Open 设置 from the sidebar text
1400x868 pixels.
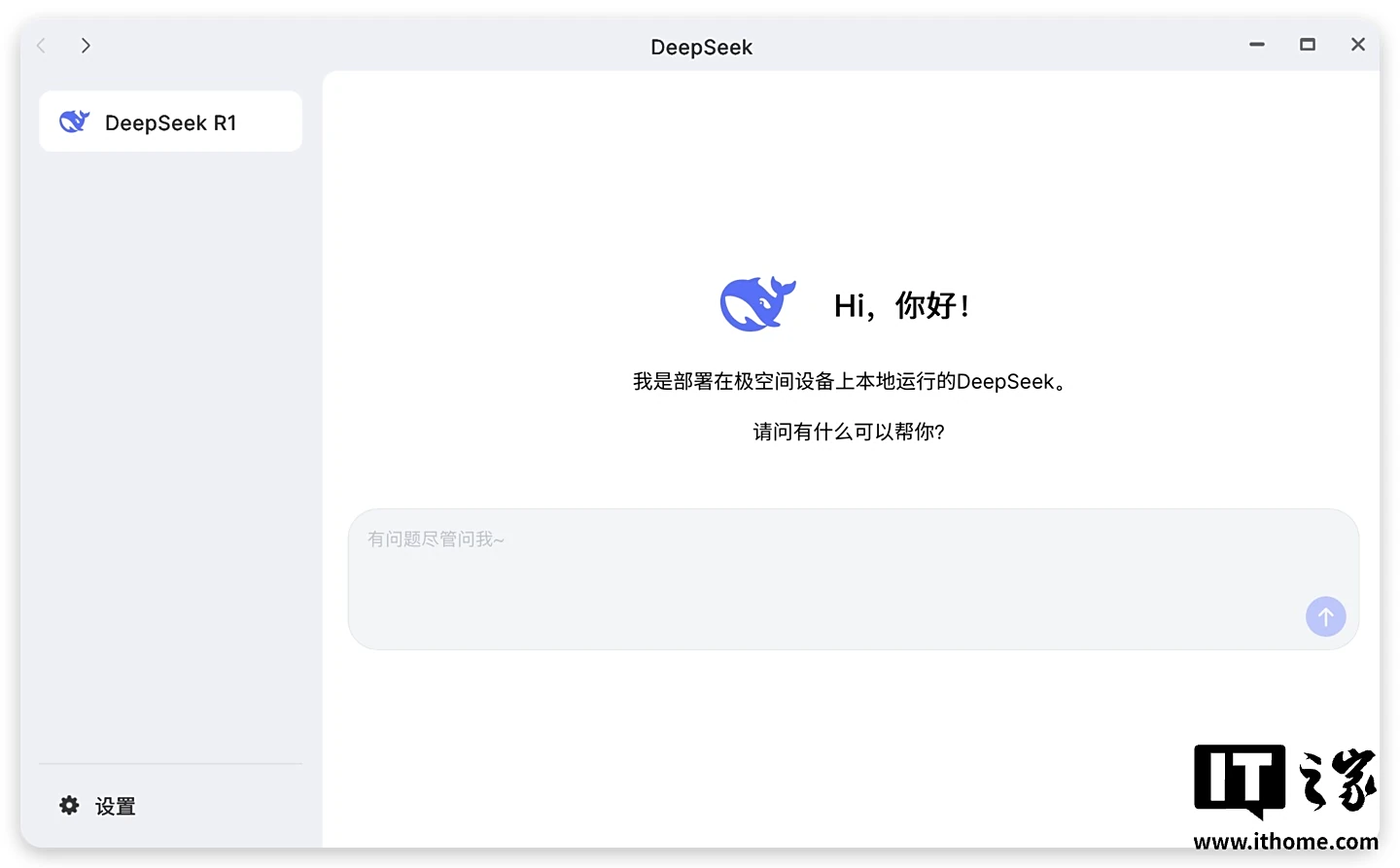point(115,806)
